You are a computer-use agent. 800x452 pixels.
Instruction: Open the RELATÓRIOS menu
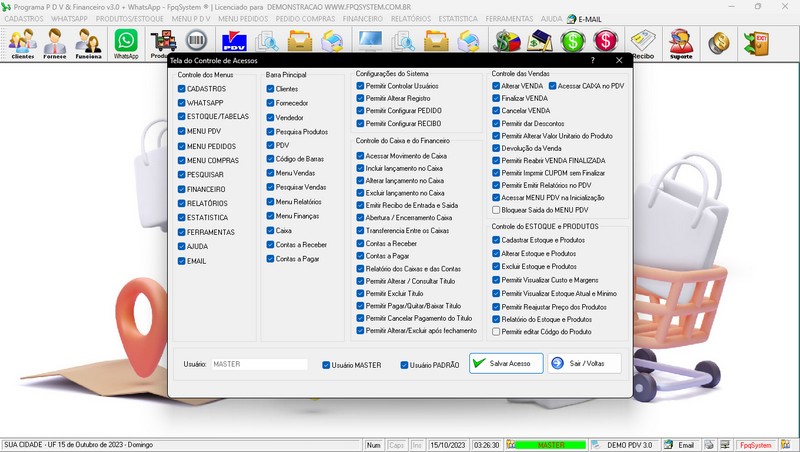pyautogui.click(x=411, y=19)
